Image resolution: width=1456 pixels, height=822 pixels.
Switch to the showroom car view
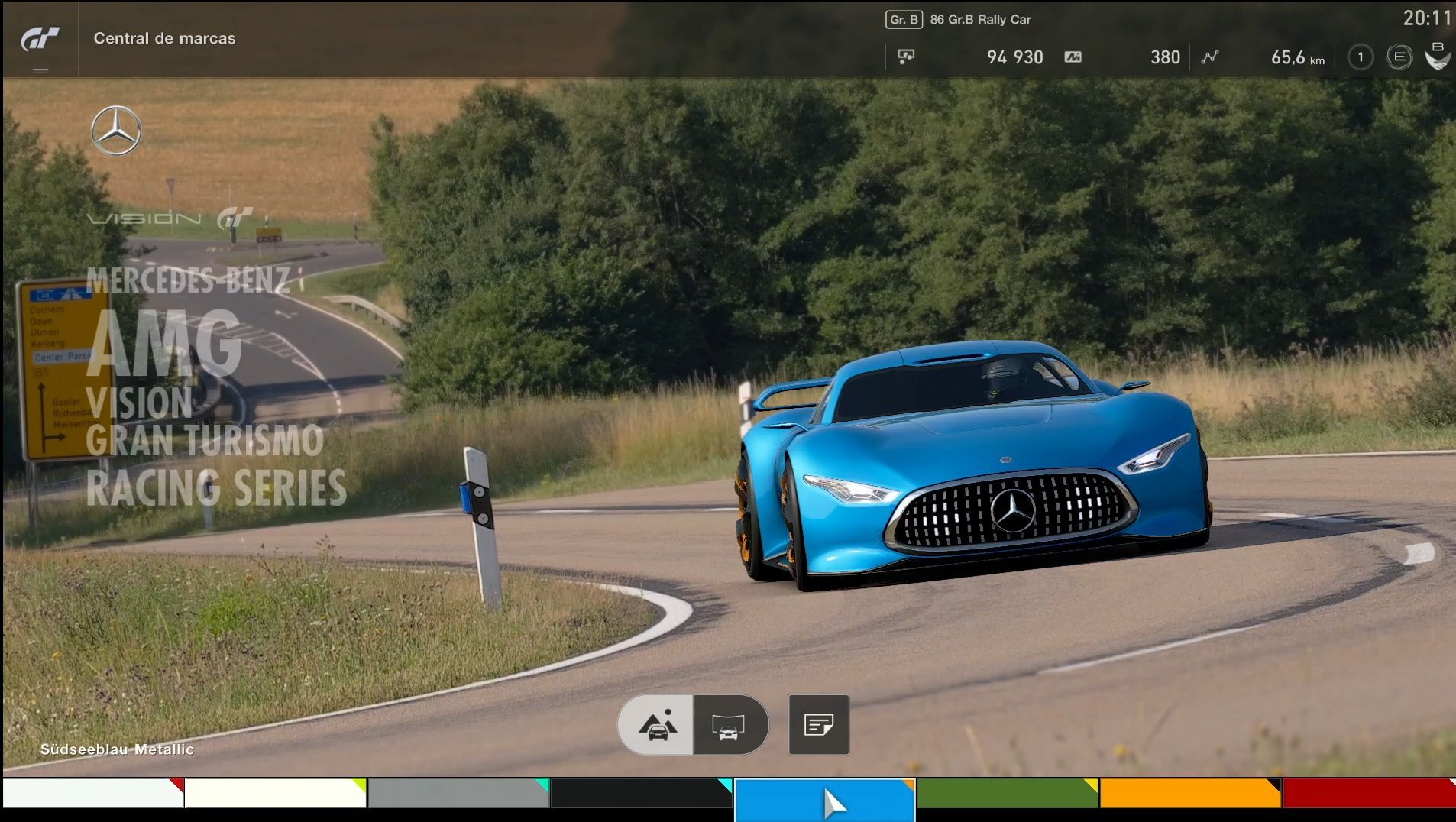[x=729, y=724]
